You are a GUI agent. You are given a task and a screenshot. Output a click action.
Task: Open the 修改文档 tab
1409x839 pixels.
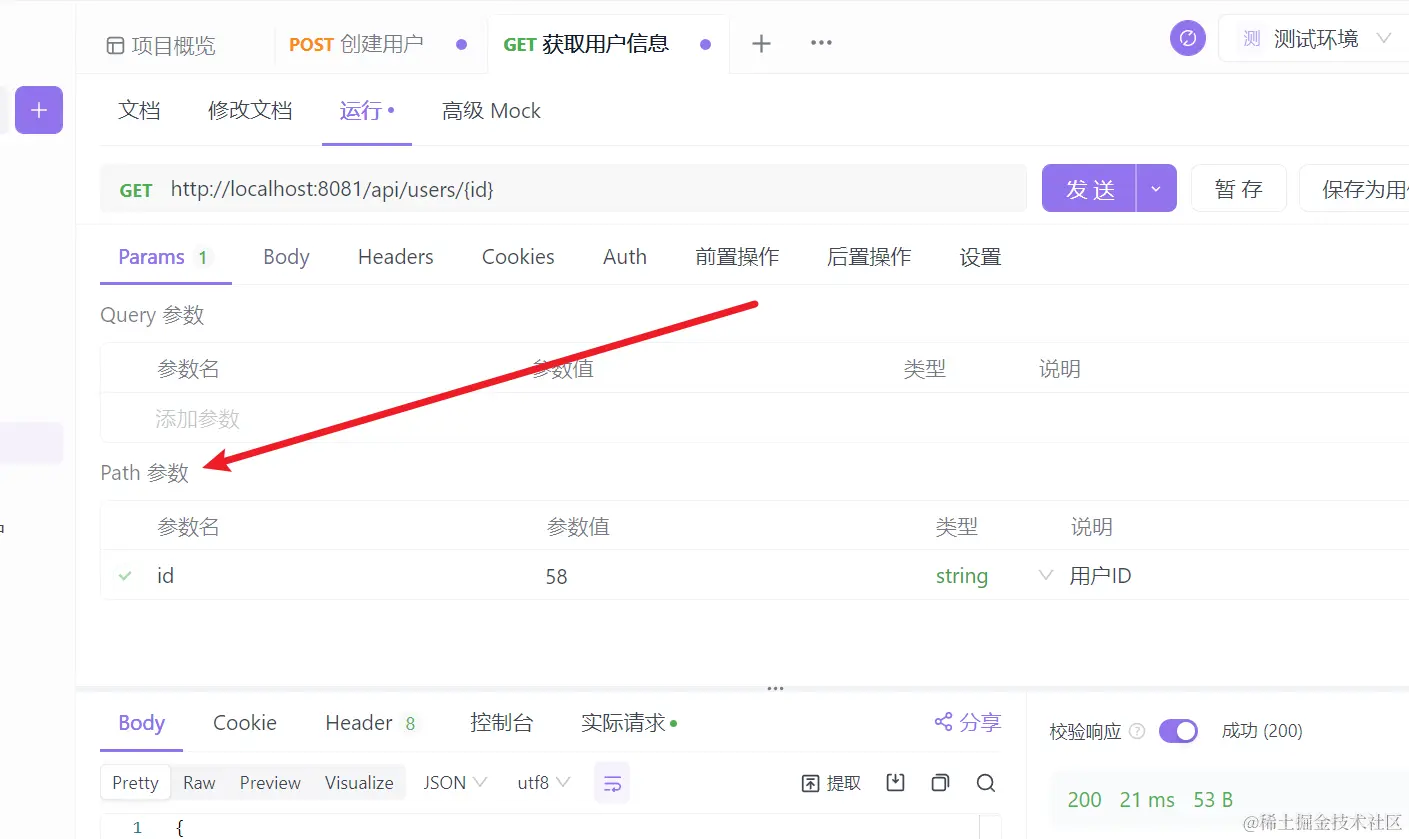[x=250, y=110]
